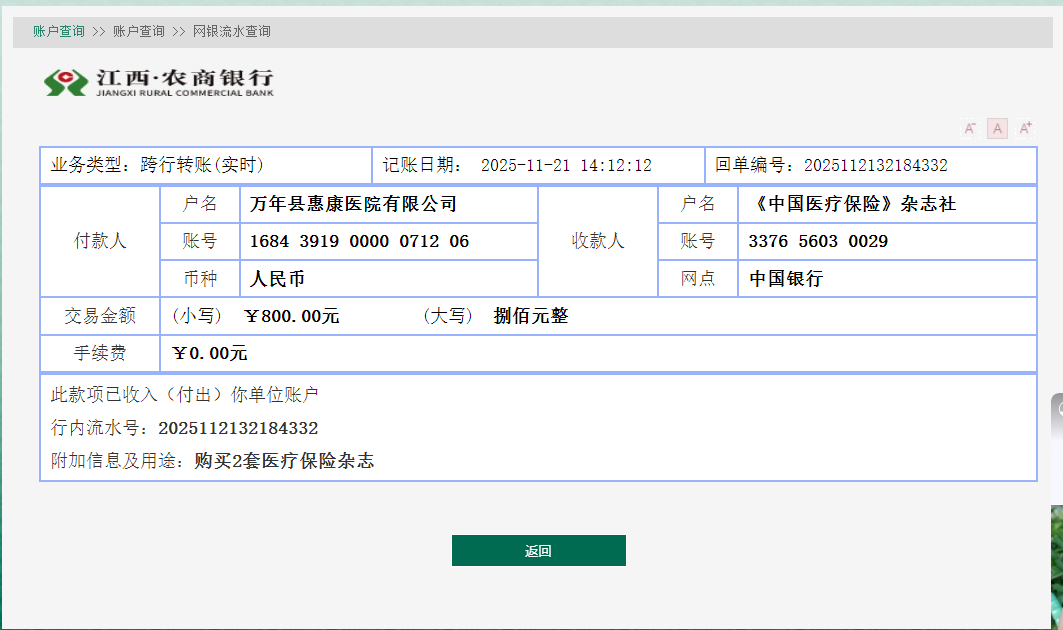Click the decrease font size A- icon
The width and height of the screenshot is (1063, 630).
coord(969,128)
